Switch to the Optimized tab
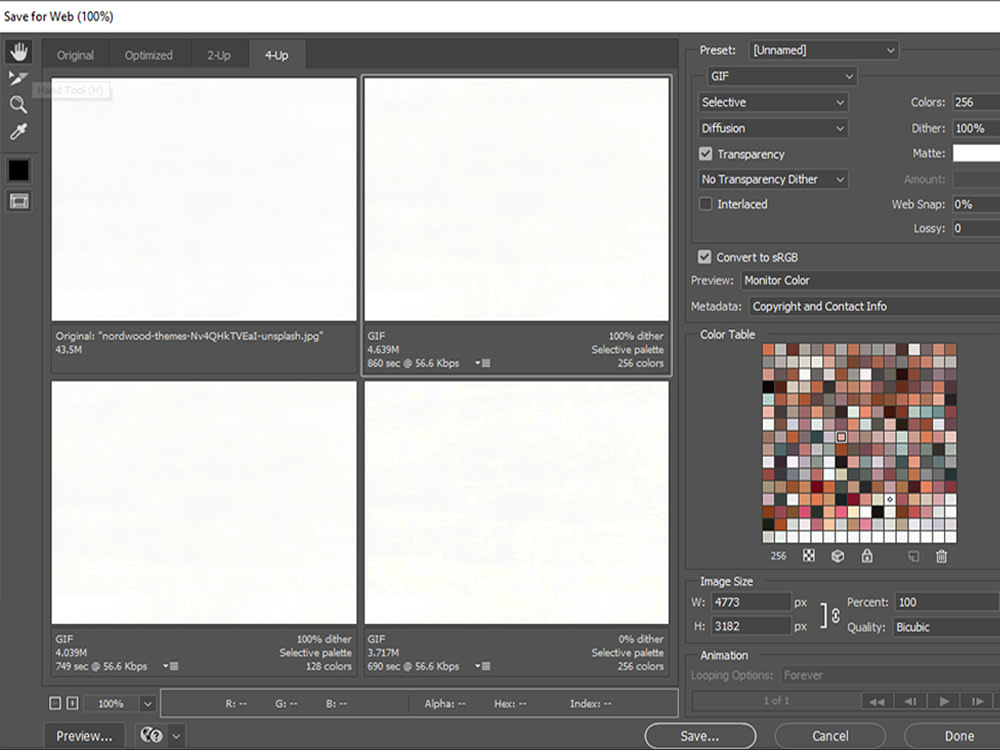 pyautogui.click(x=149, y=55)
